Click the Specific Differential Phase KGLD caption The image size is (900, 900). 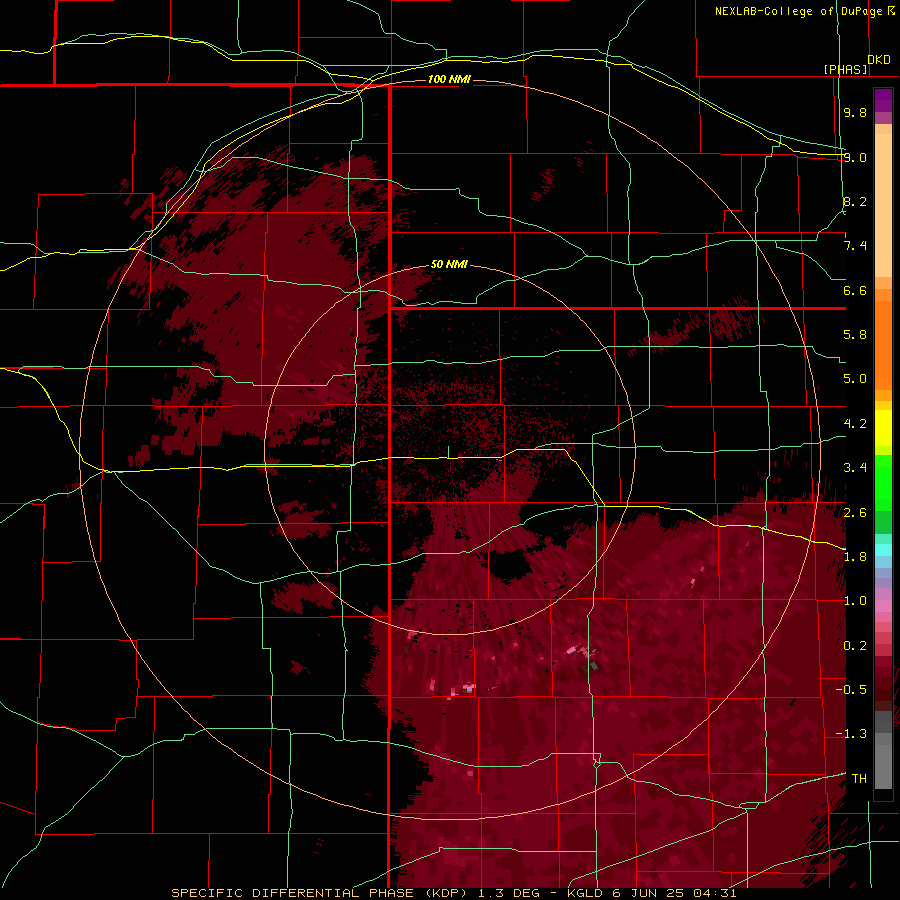point(454,893)
